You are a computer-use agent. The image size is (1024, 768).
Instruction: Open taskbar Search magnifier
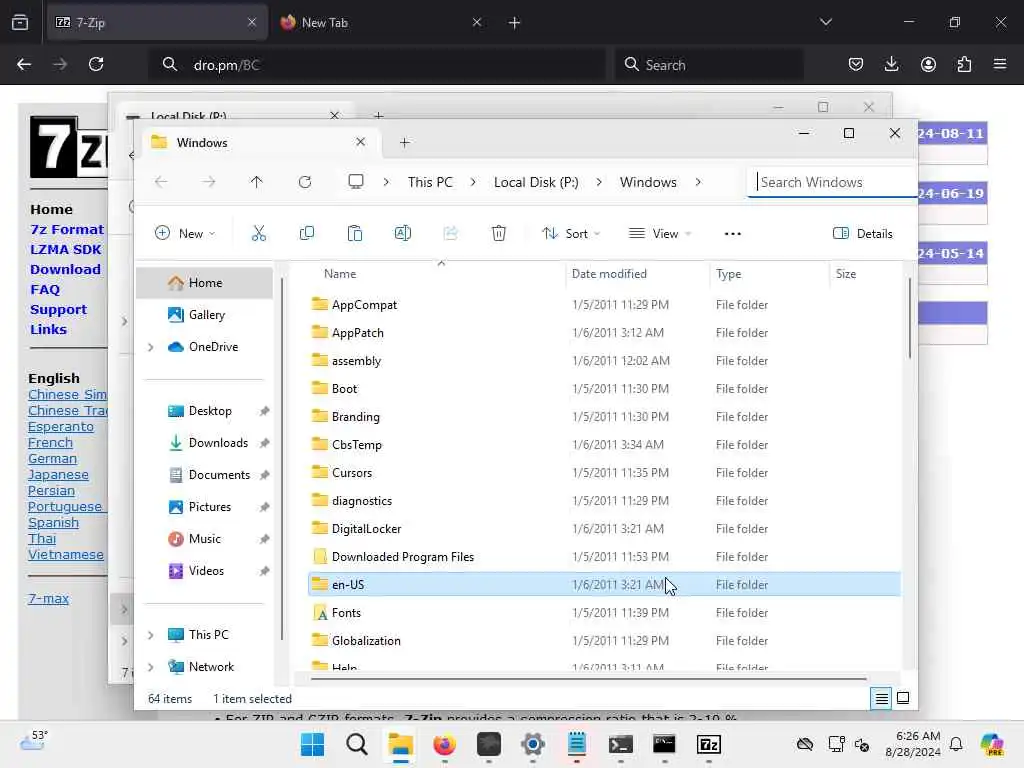pos(357,744)
